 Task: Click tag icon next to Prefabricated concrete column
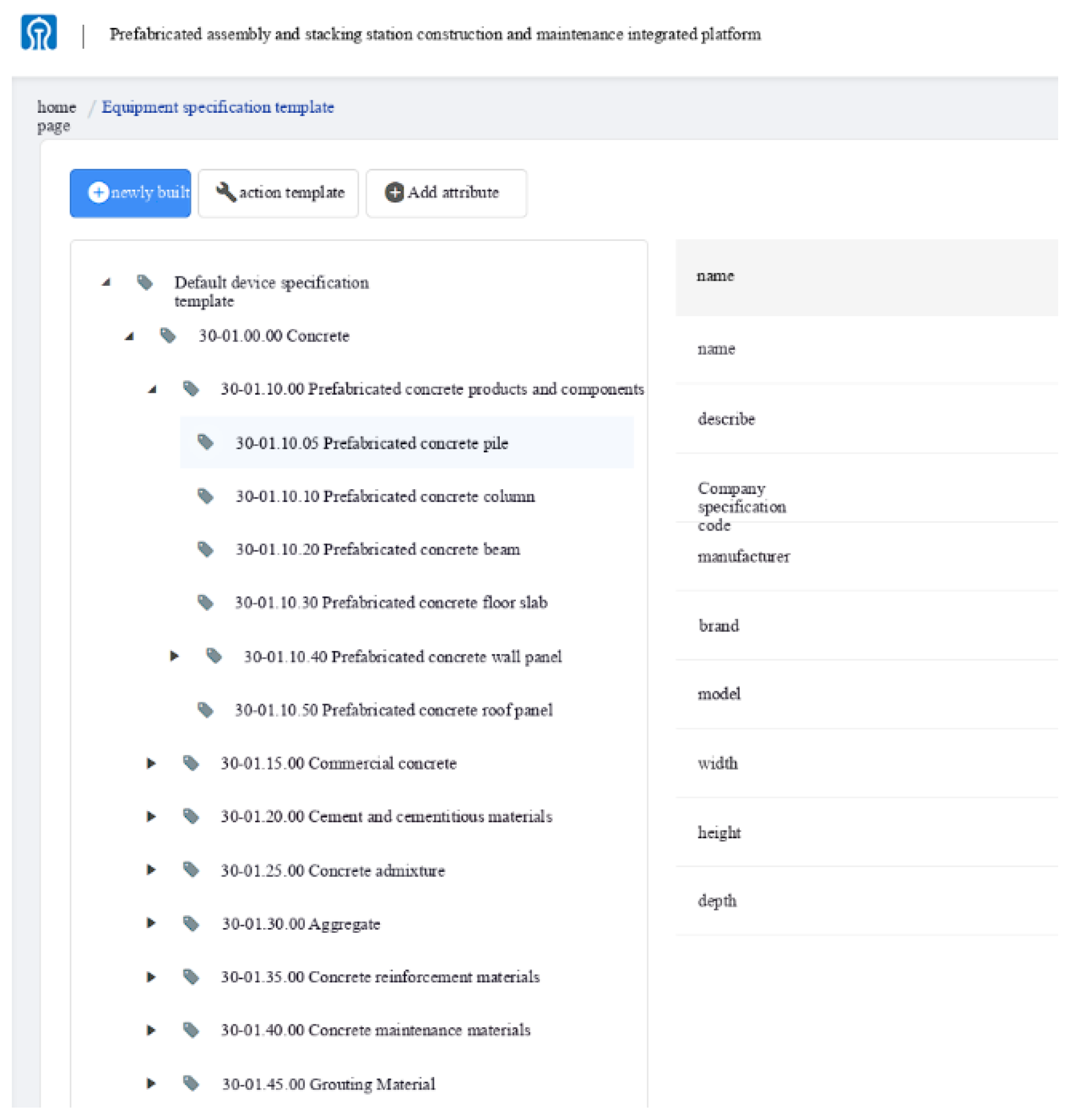[206, 496]
